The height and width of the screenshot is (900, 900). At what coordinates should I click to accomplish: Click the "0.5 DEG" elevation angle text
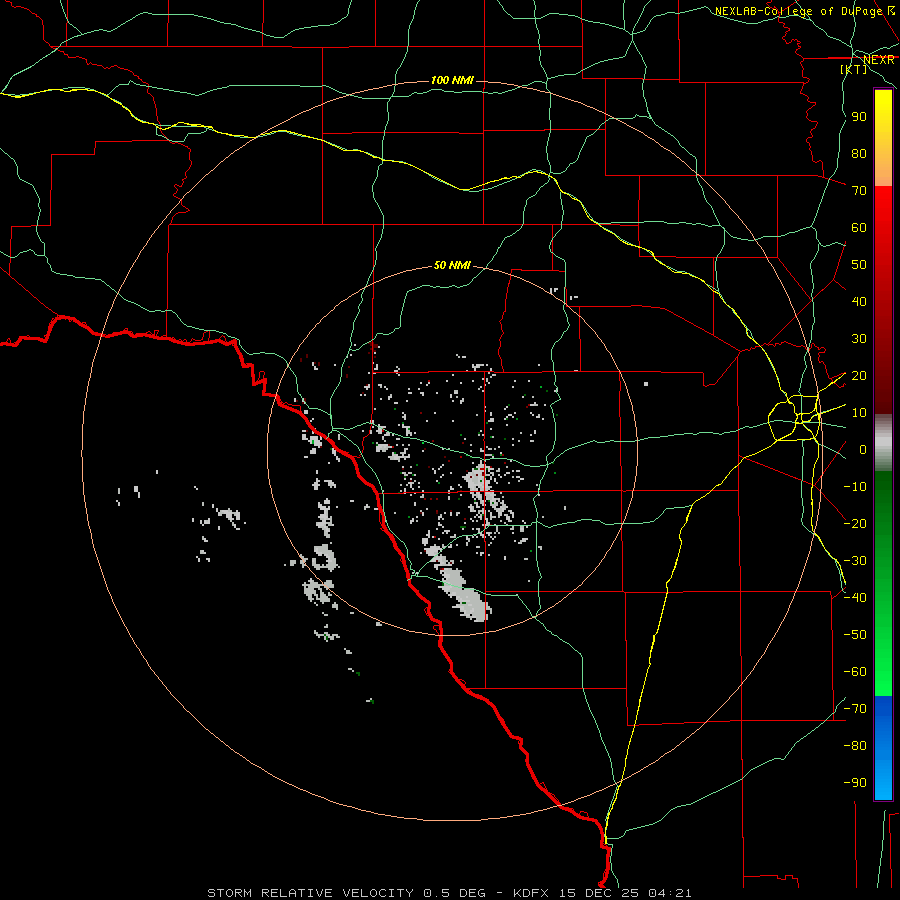point(455,893)
